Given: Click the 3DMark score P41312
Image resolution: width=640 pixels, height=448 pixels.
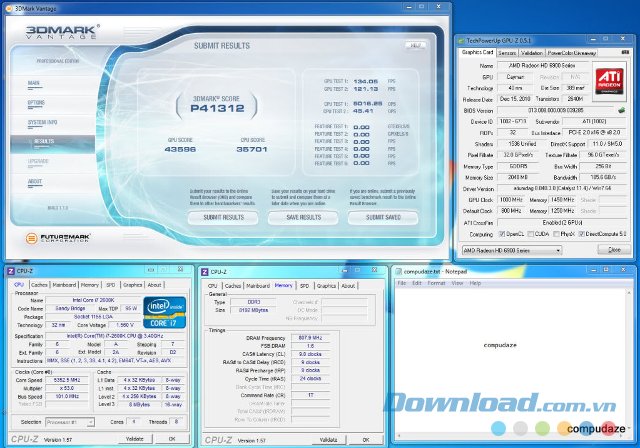Looking at the screenshot, I should coord(217,108).
